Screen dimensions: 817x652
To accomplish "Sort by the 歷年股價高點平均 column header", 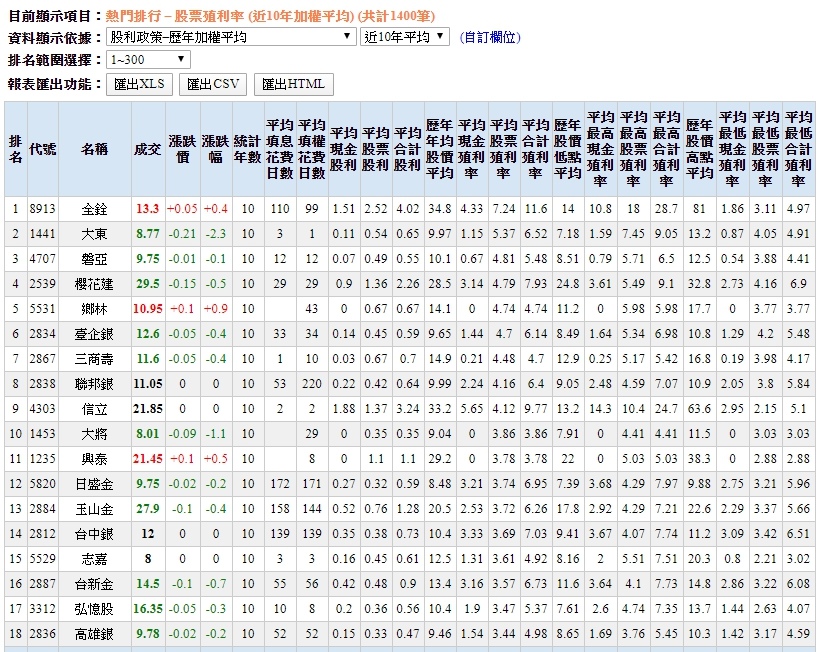I will tap(699, 149).
